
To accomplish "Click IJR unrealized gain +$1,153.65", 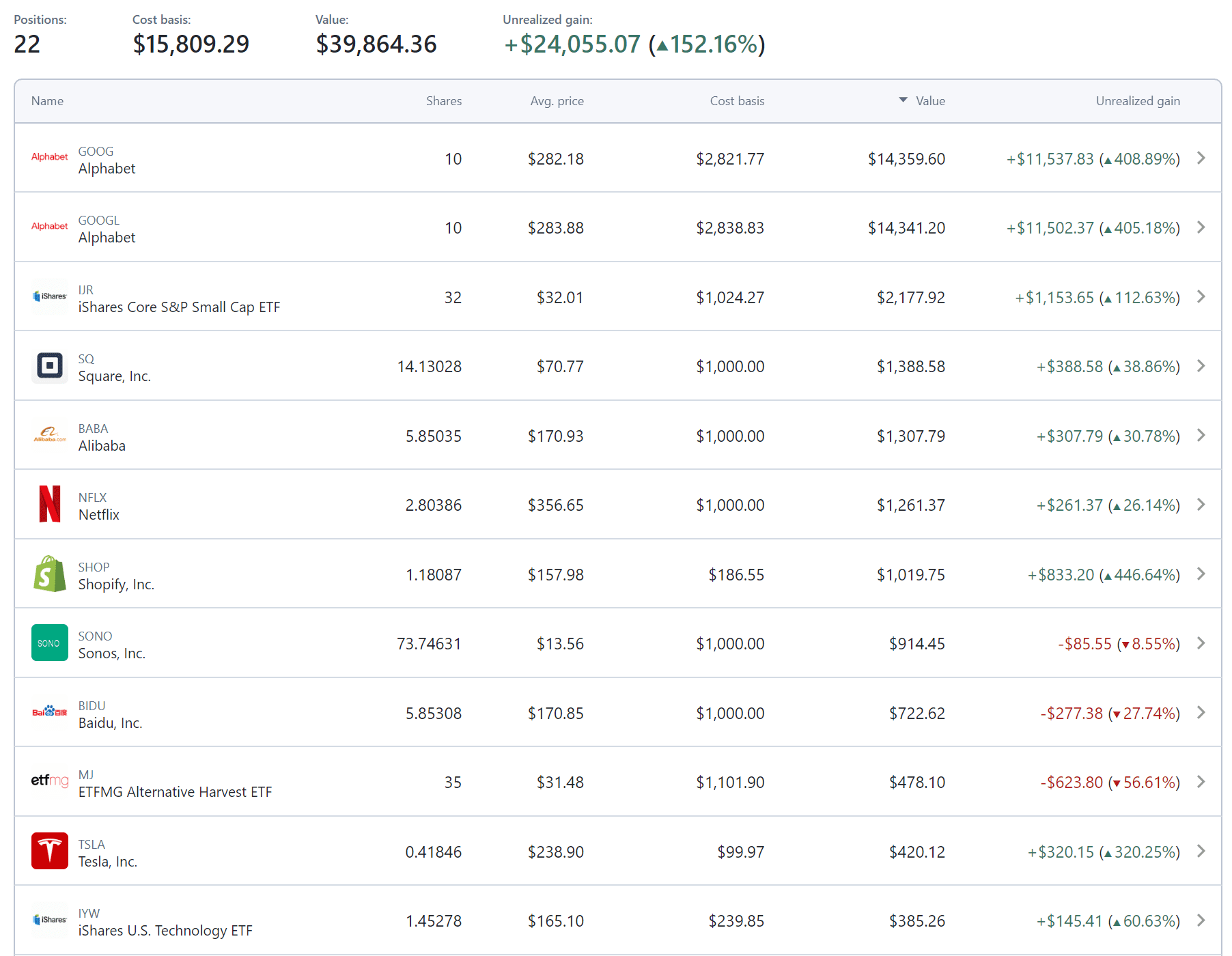I will pyautogui.click(x=1054, y=298).
